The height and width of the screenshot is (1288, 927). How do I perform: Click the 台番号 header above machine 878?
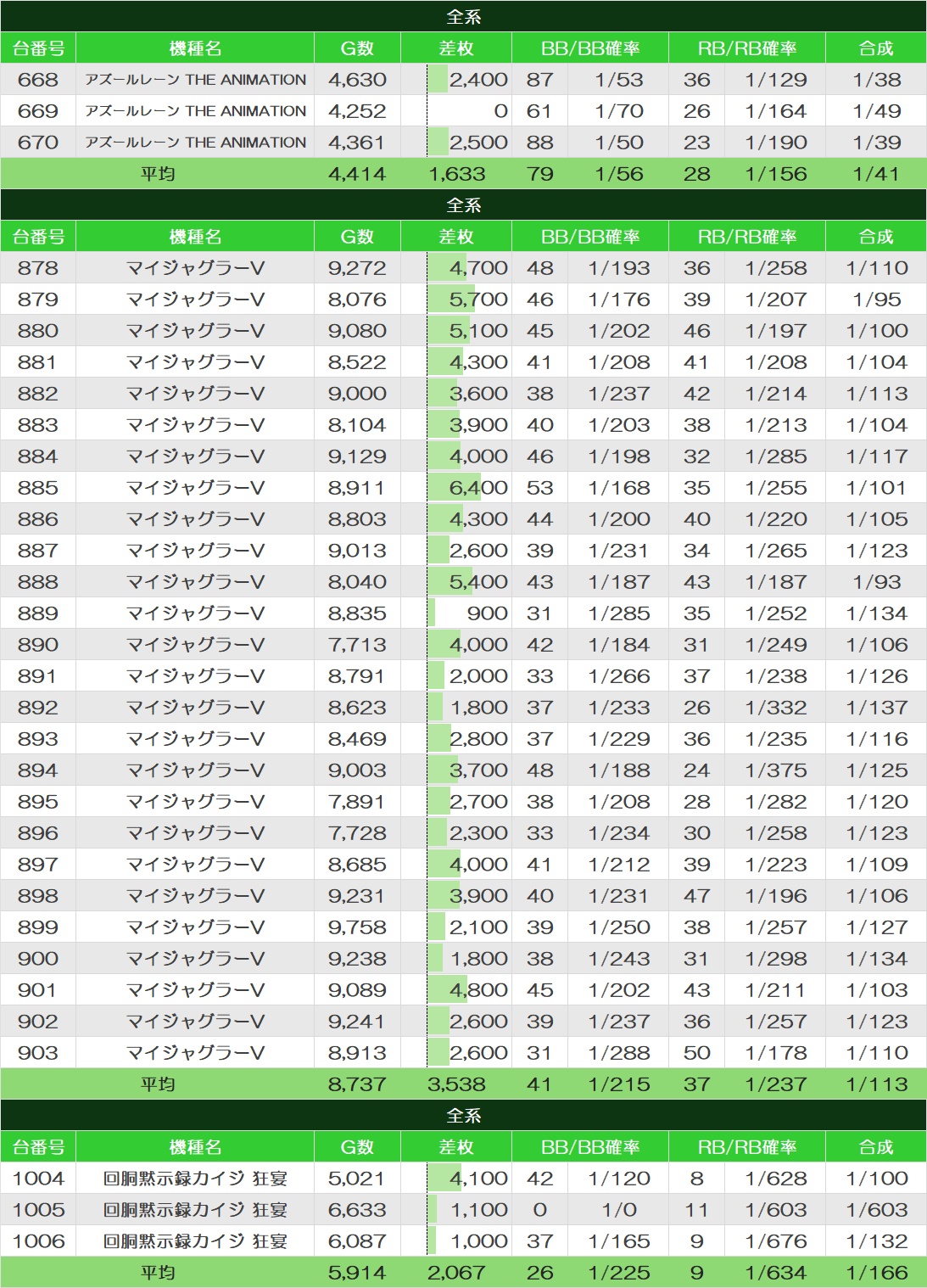(x=38, y=237)
